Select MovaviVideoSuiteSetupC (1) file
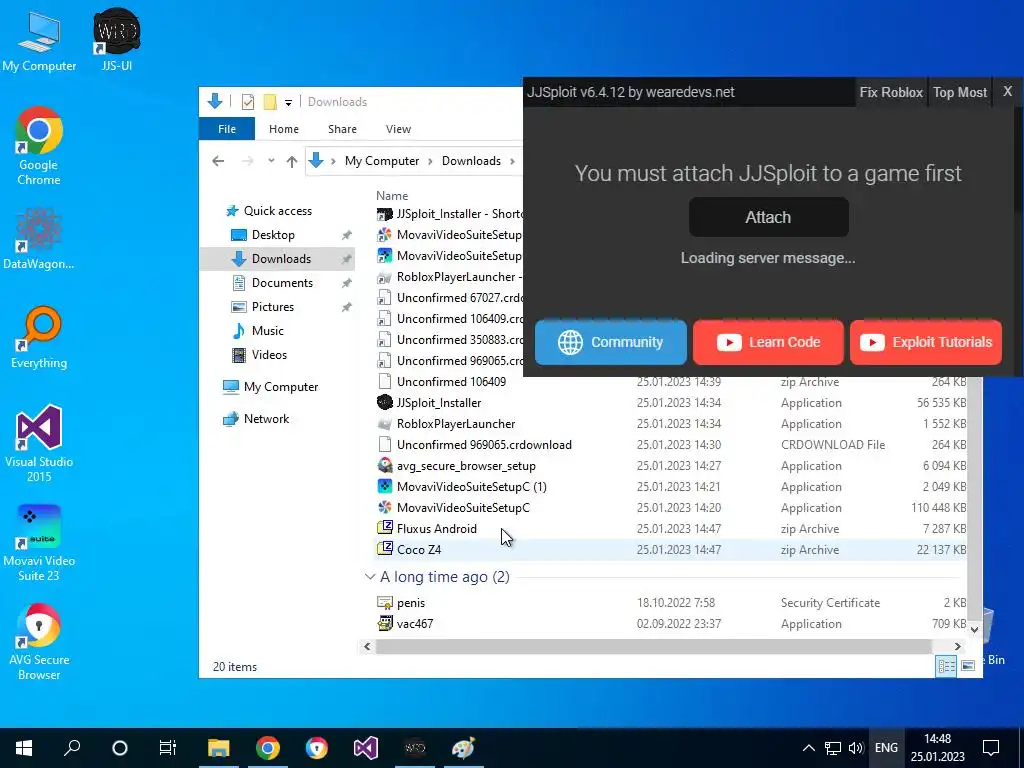Image resolution: width=1024 pixels, height=768 pixels. pyautogui.click(x=671, y=487)
